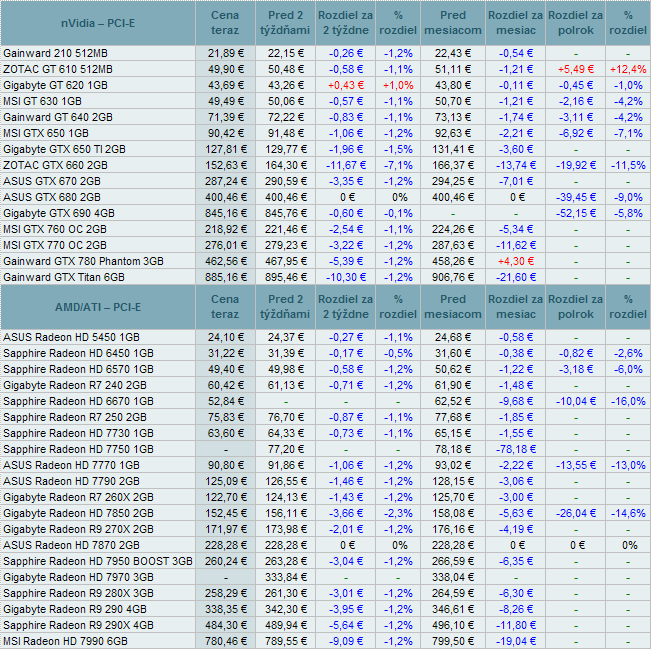Viewport: 651px width, 649px height.
Task: Click the "333,84 €" two-weeks-ago price
Action: 286,577
